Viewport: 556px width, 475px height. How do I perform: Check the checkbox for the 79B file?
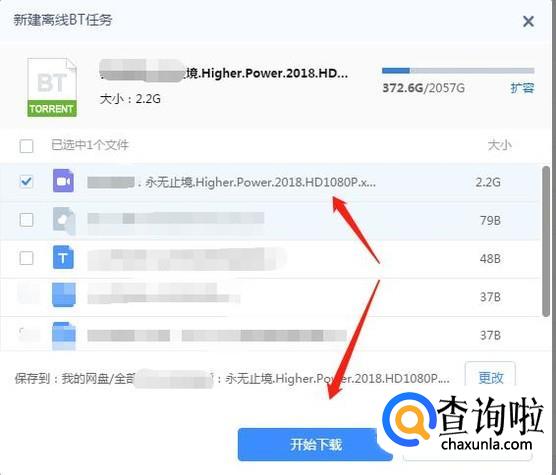[x=27, y=220]
